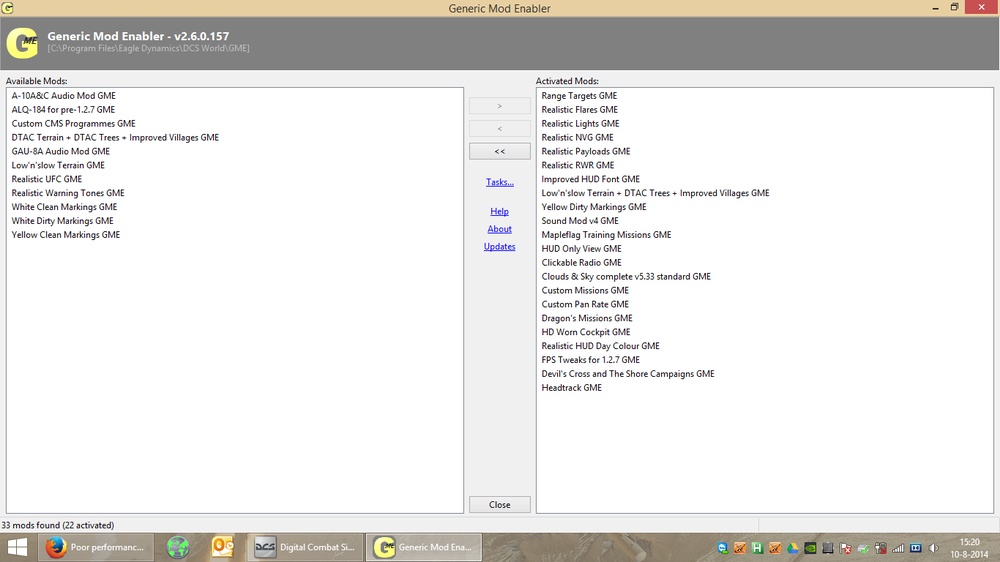Click the title bar application icon
The width and height of the screenshot is (1000, 562).
(x=8, y=8)
